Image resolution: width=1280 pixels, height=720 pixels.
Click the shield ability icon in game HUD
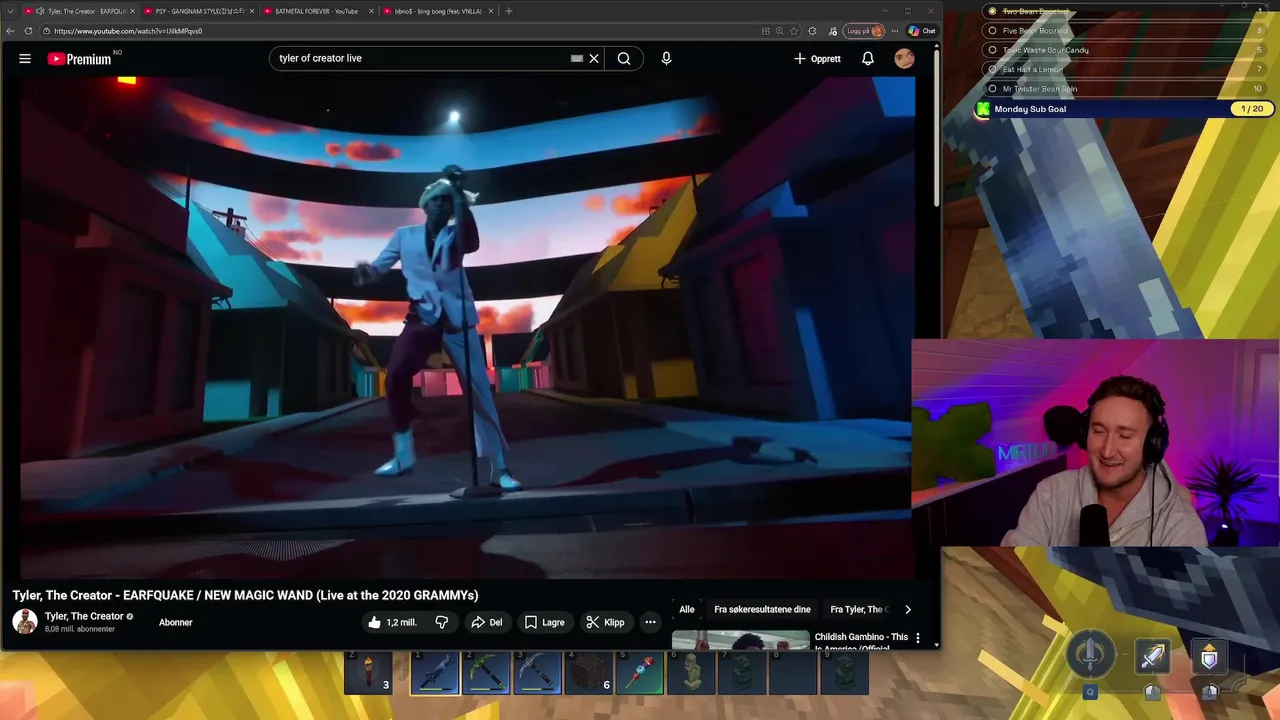(x=1209, y=657)
